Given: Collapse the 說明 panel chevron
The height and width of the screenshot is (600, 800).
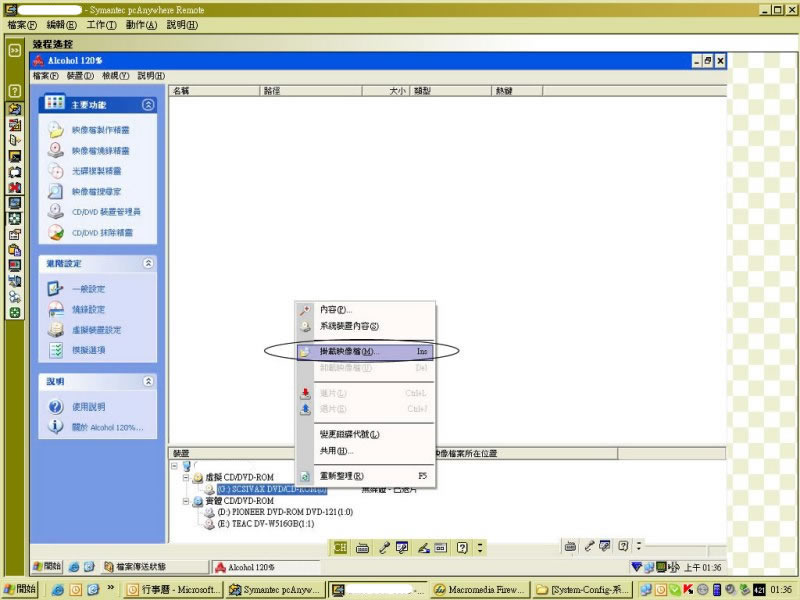Looking at the screenshot, I should pyautogui.click(x=148, y=381).
